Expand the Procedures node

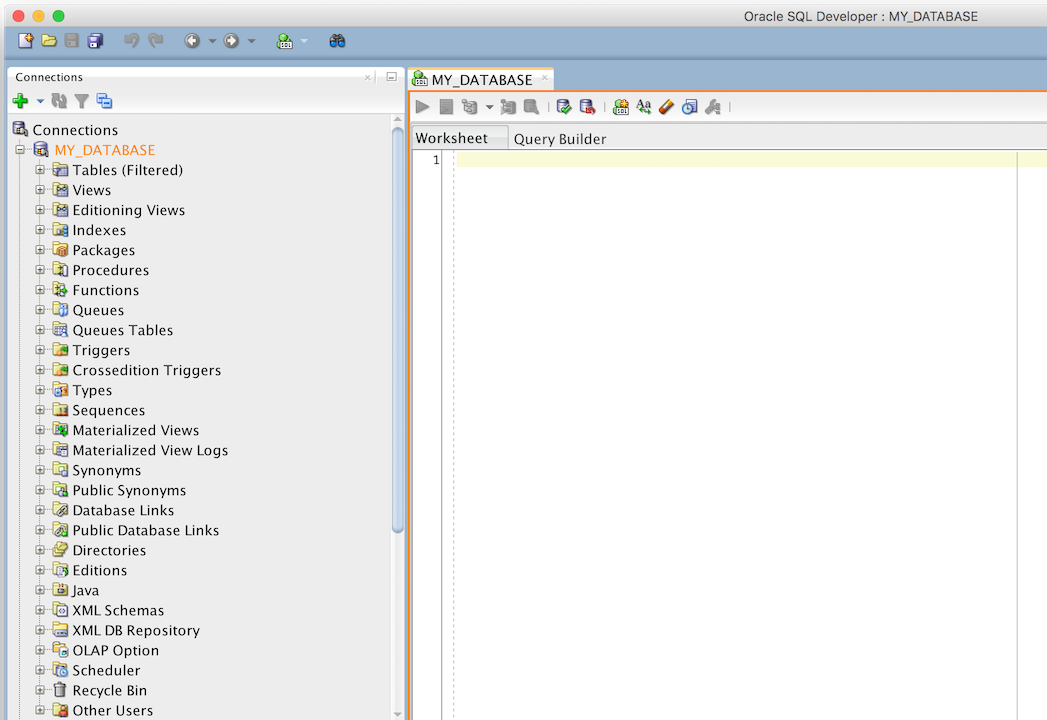tap(40, 270)
